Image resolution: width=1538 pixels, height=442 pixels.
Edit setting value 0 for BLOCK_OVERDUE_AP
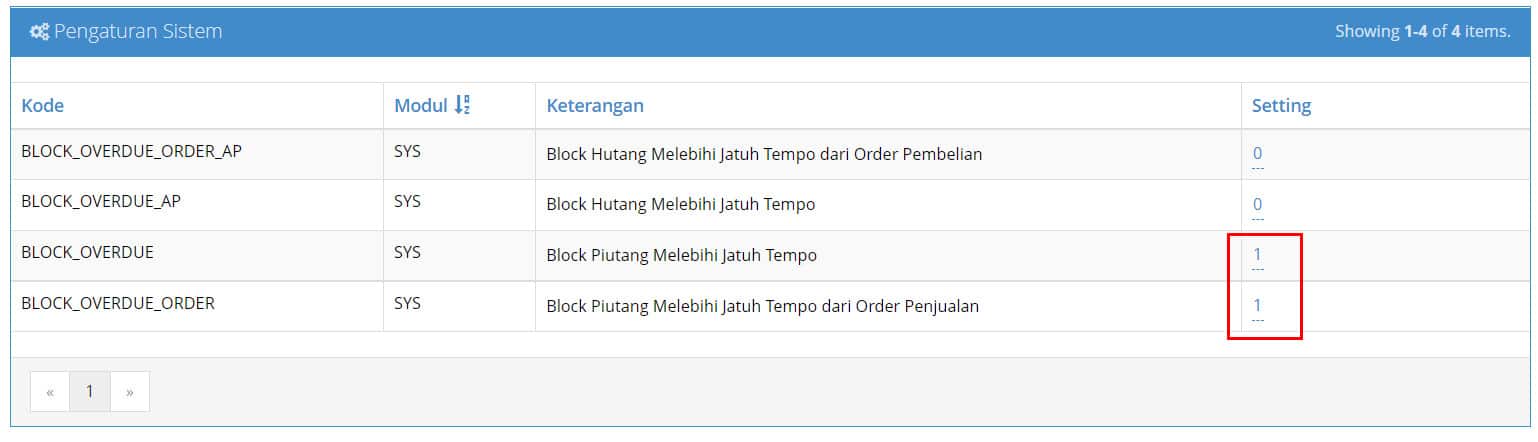[1257, 205]
